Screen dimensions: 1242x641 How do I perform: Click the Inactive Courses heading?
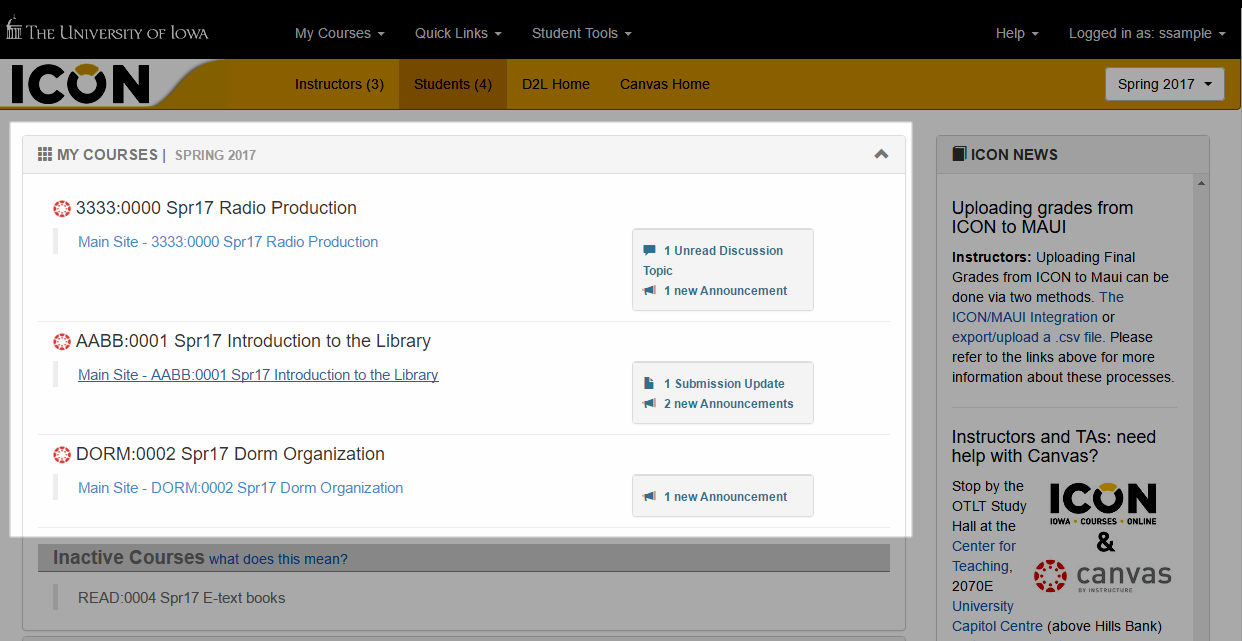click(x=128, y=558)
